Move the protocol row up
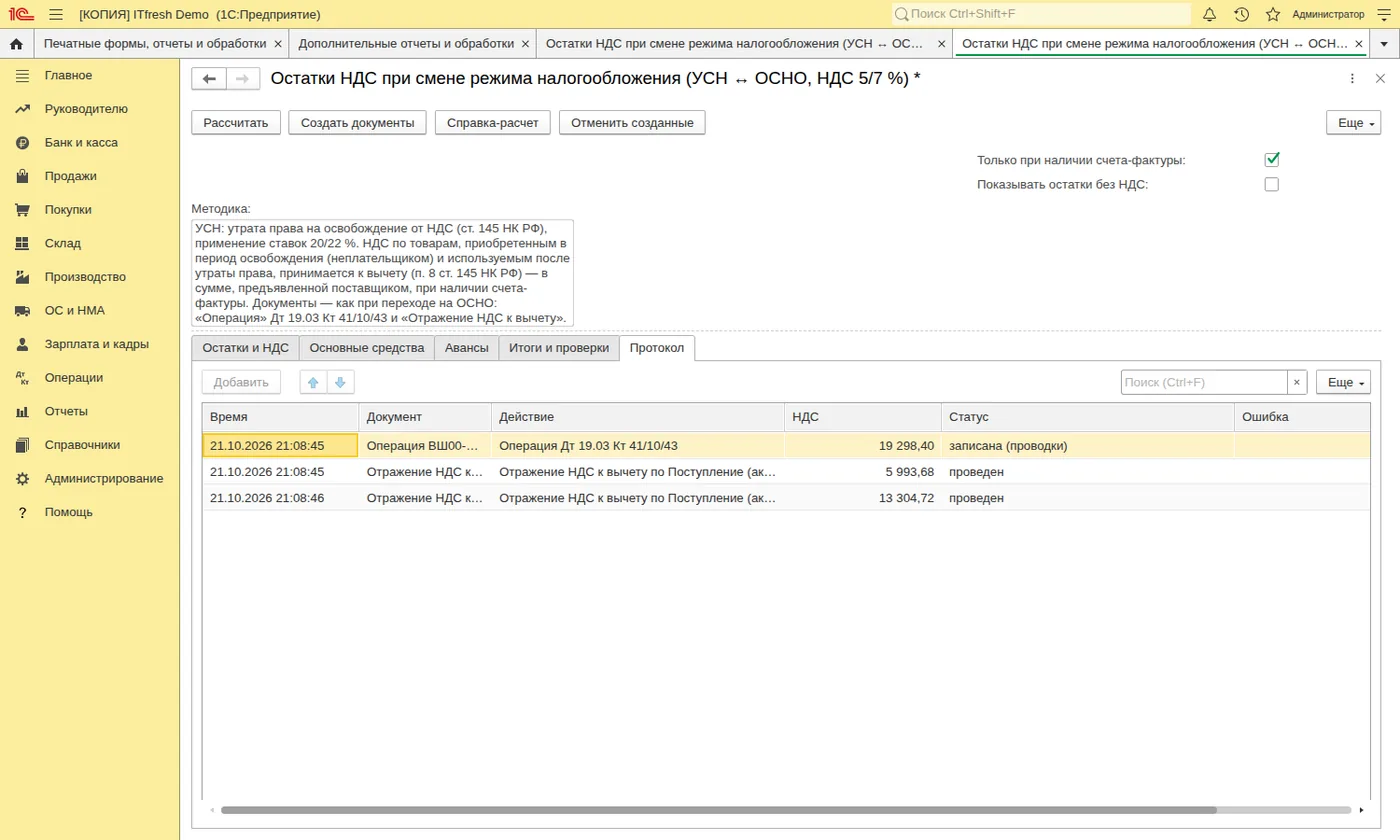This screenshot has height=840, width=1400. pyautogui.click(x=313, y=382)
